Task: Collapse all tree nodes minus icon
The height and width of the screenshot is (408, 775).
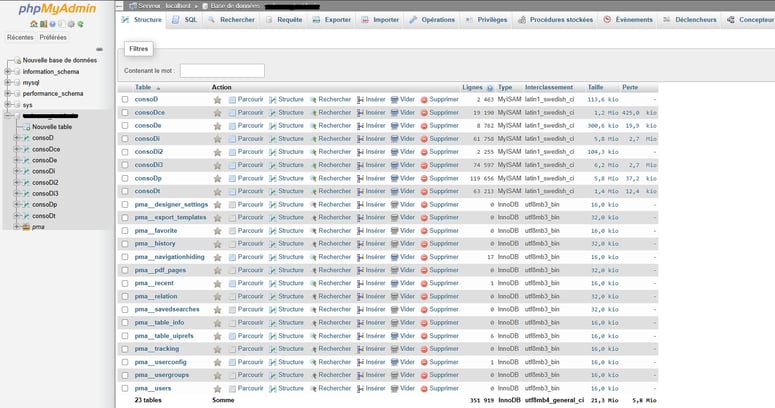Action: pos(99,49)
